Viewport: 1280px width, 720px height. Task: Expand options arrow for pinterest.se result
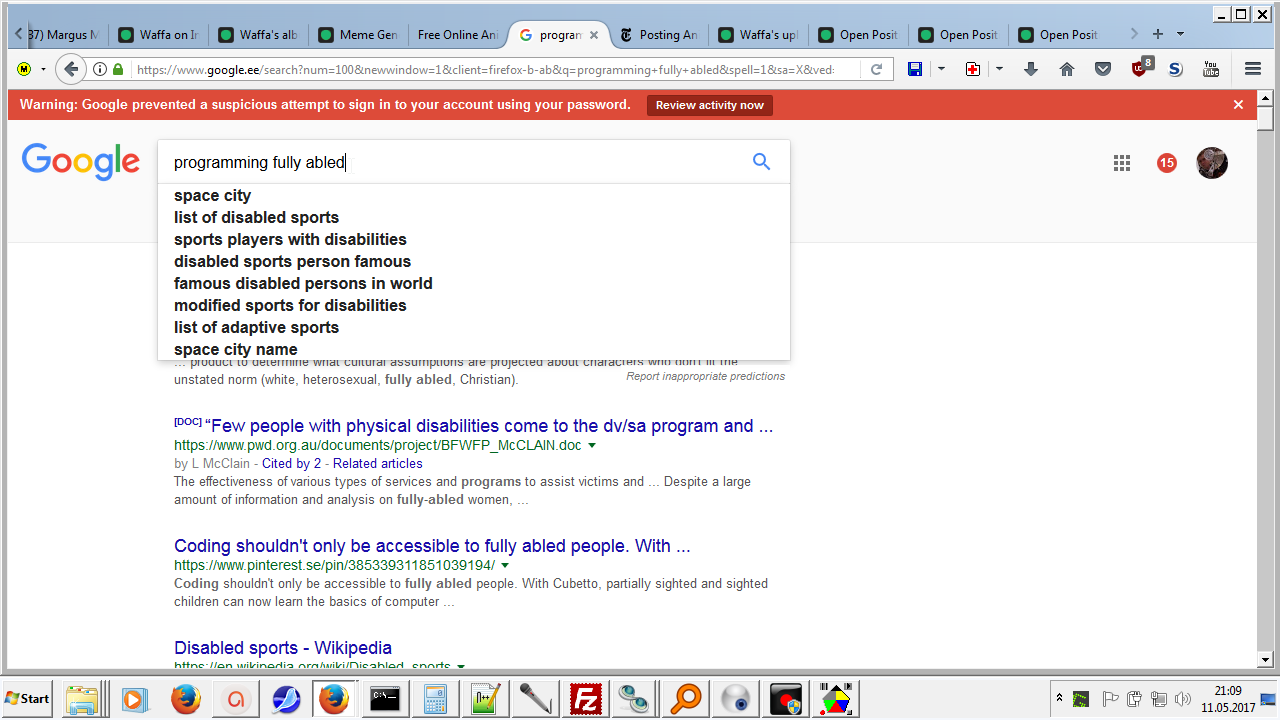(506, 565)
